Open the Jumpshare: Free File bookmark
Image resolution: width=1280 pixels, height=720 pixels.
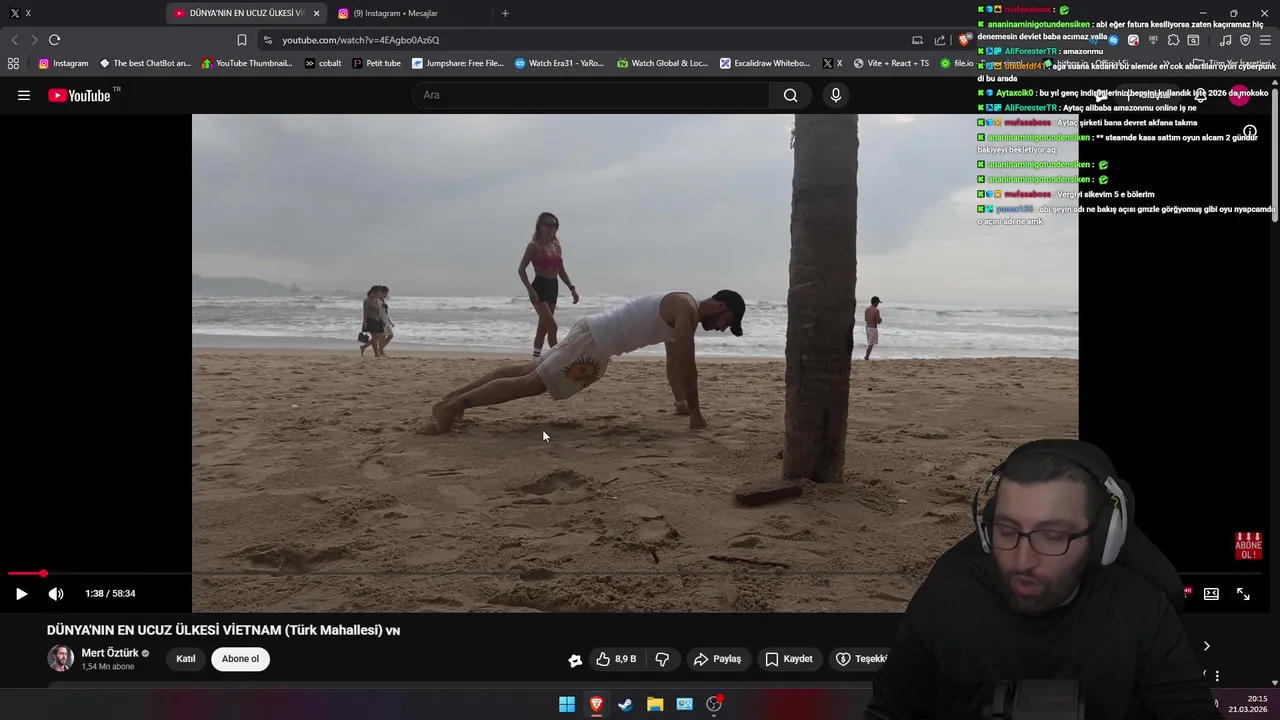pyautogui.click(x=458, y=63)
